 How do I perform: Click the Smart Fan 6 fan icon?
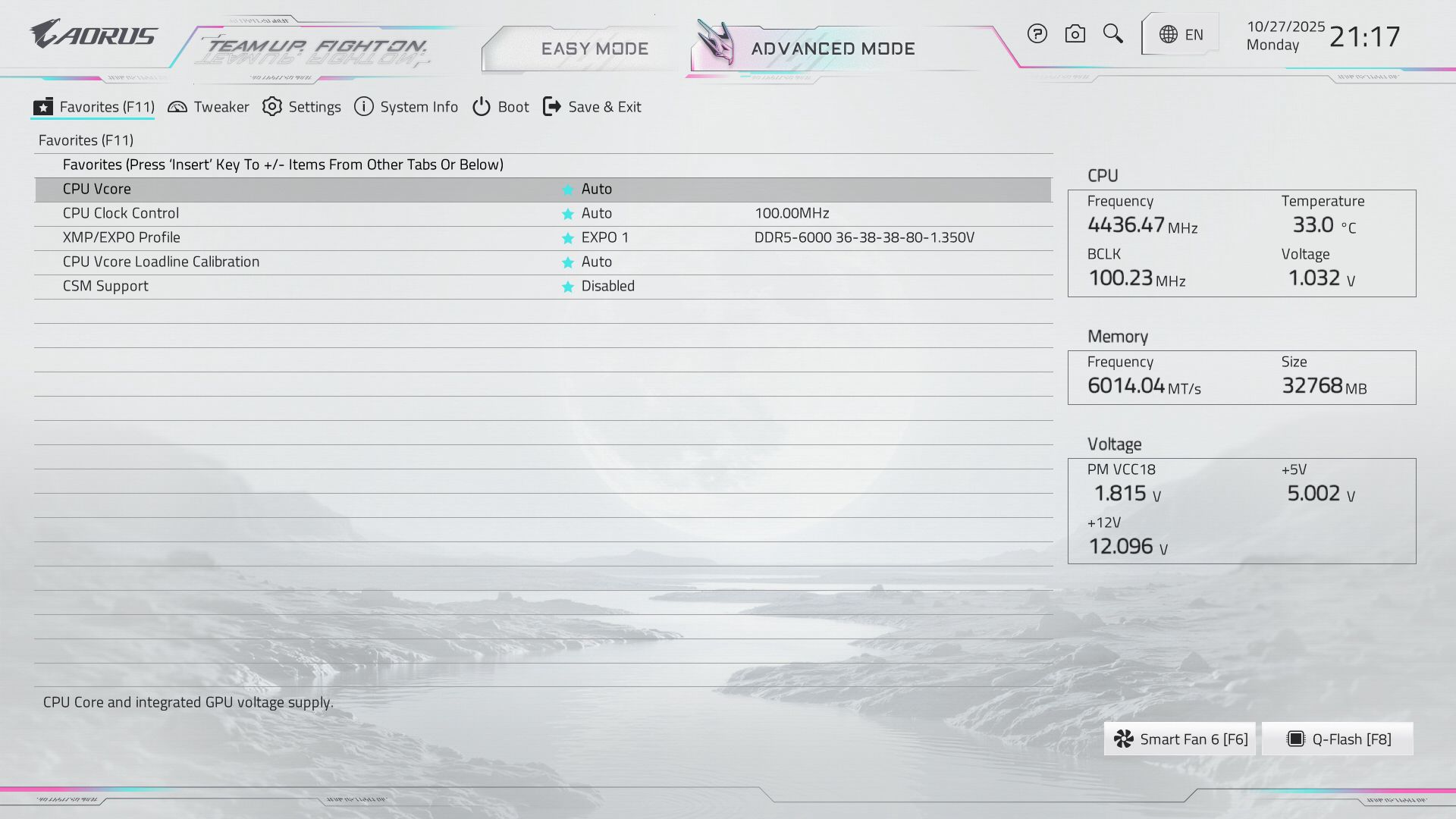click(1124, 739)
